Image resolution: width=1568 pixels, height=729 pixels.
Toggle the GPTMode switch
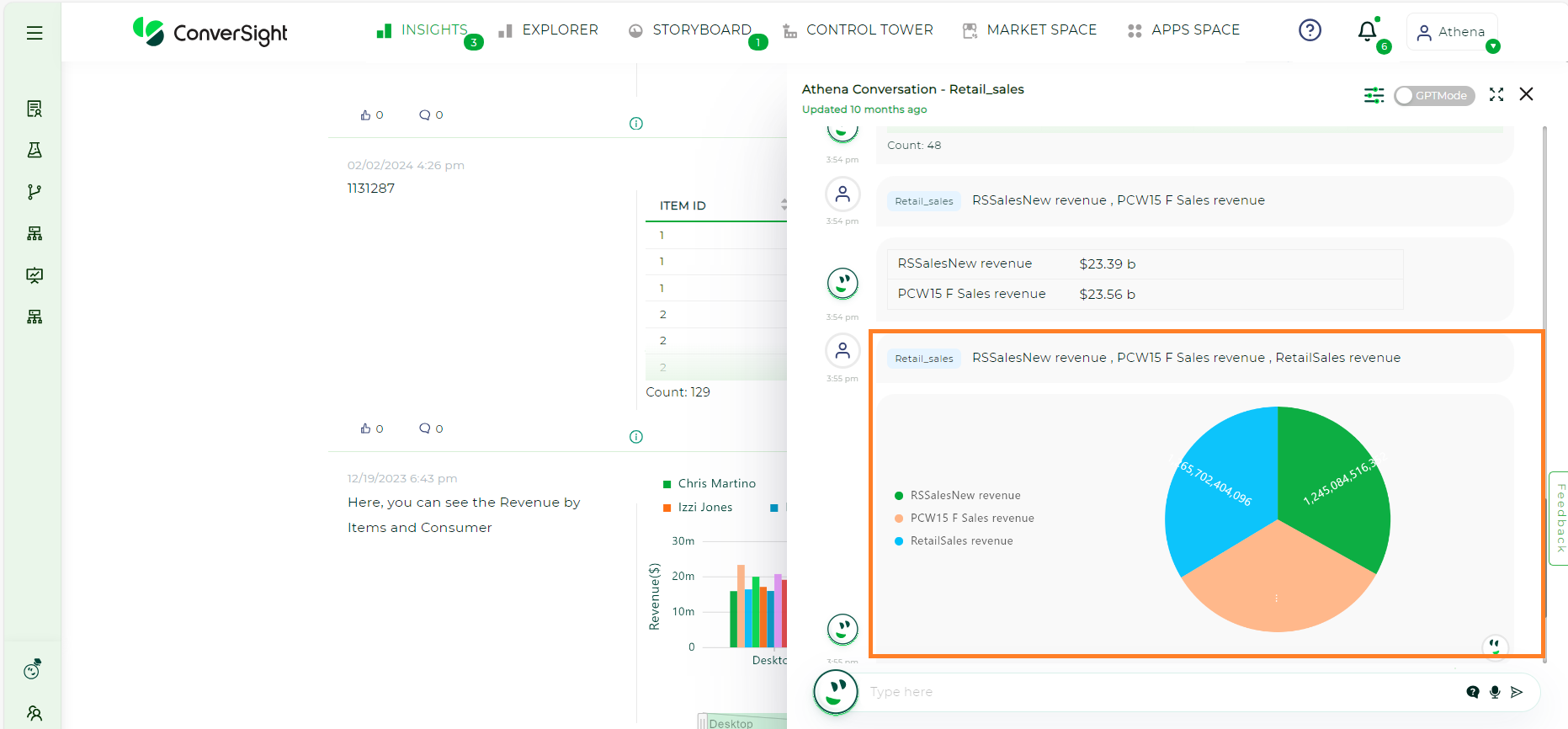click(x=1434, y=96)
